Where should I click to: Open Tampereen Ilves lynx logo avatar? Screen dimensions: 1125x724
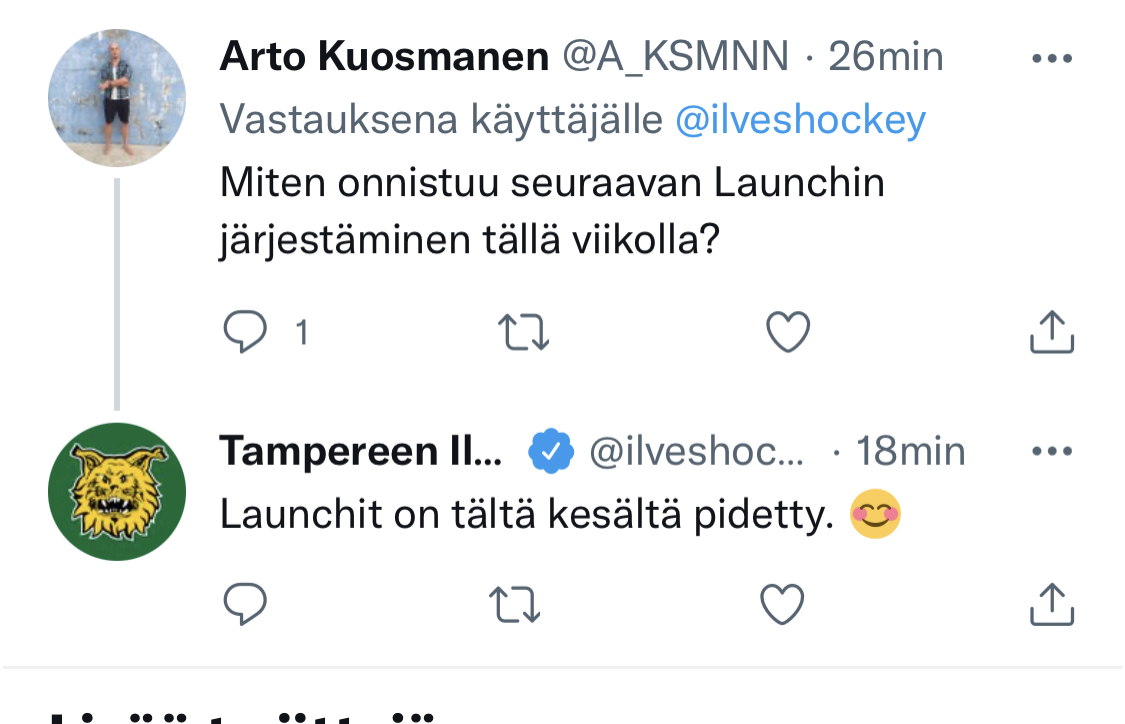[117, 491]
